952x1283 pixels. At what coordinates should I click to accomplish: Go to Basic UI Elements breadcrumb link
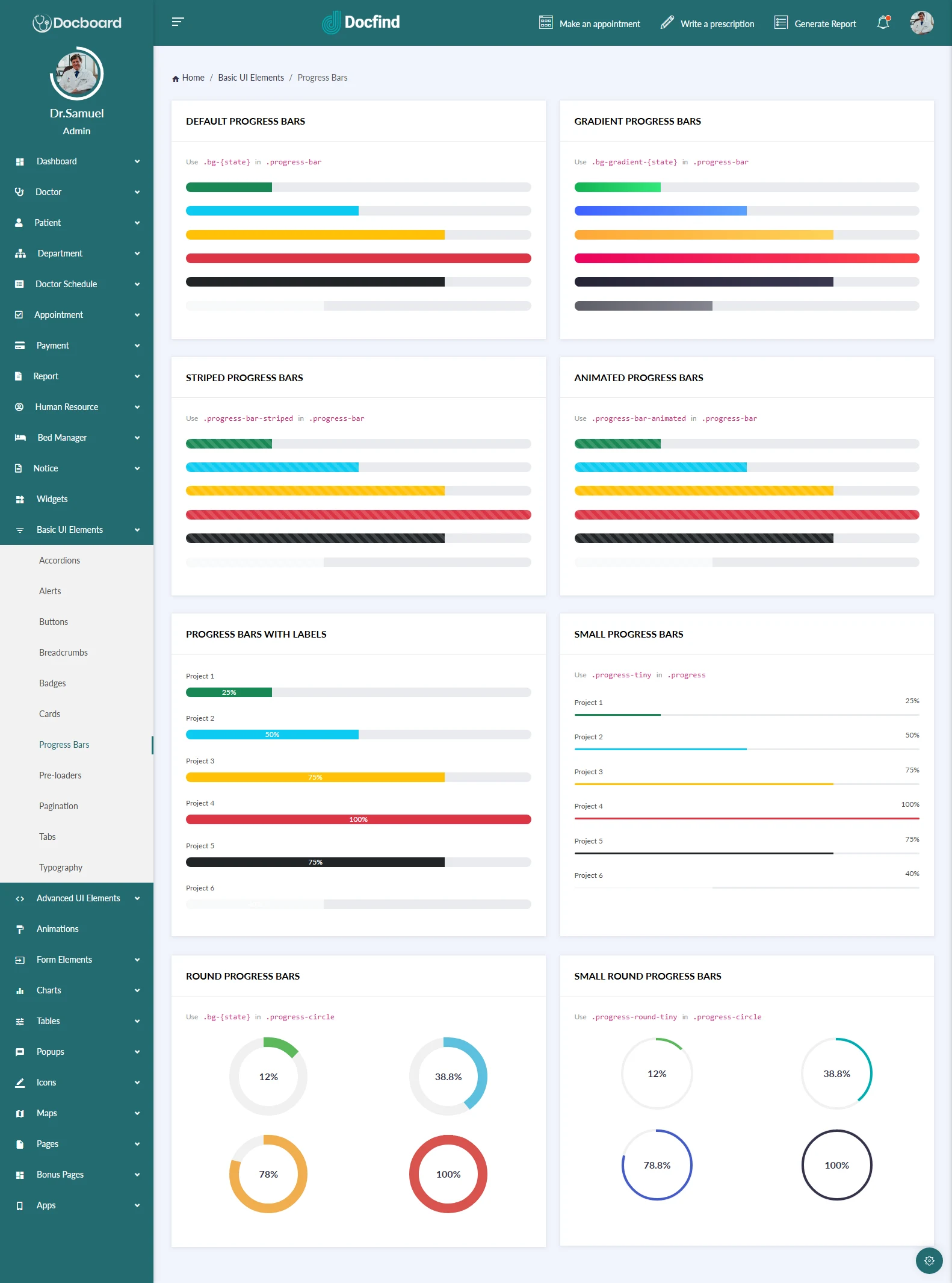pos(251,78)
